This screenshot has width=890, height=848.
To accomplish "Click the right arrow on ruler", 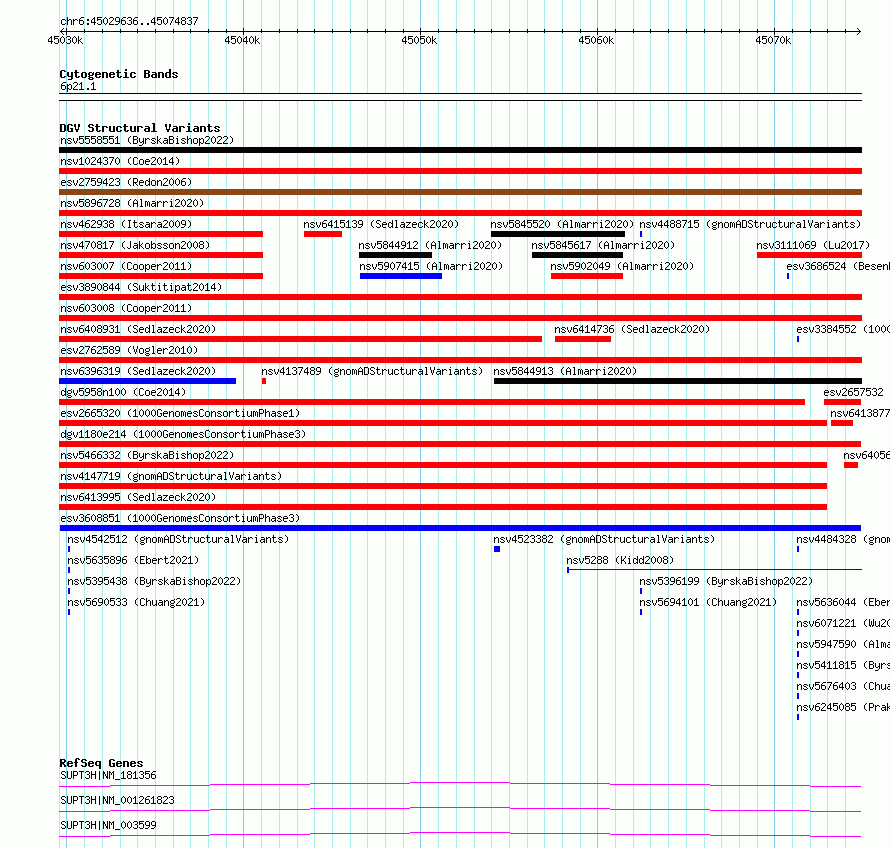I will point(858,32).
